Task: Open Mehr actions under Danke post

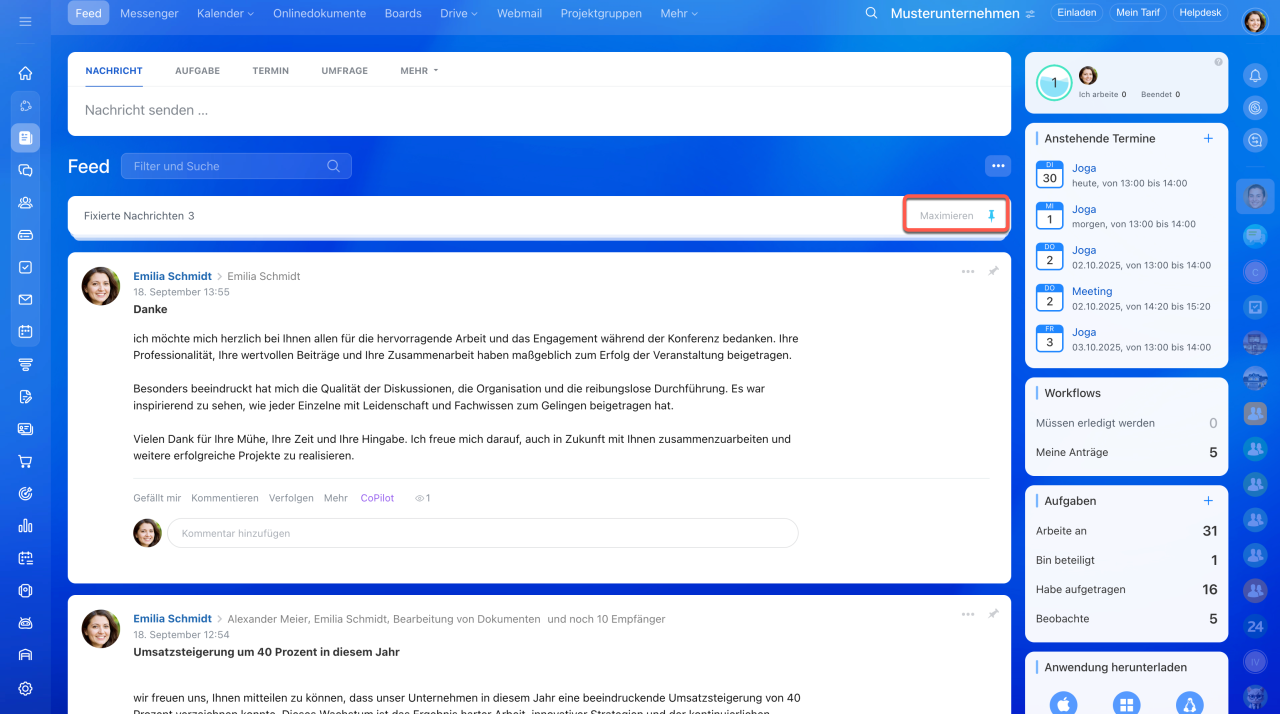Action: click(336, 498)
